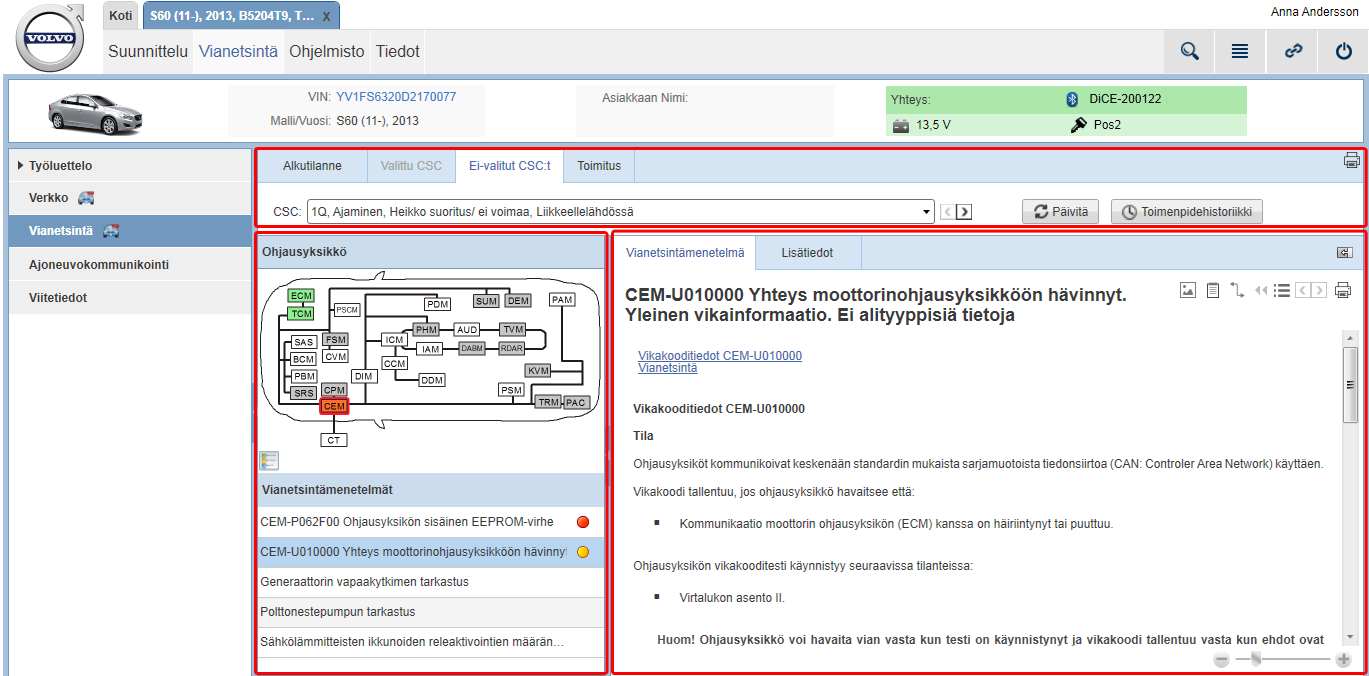Select the TCM control unit in the diagram
Viewport: 1369px width, 676px height.
[301, 314]
